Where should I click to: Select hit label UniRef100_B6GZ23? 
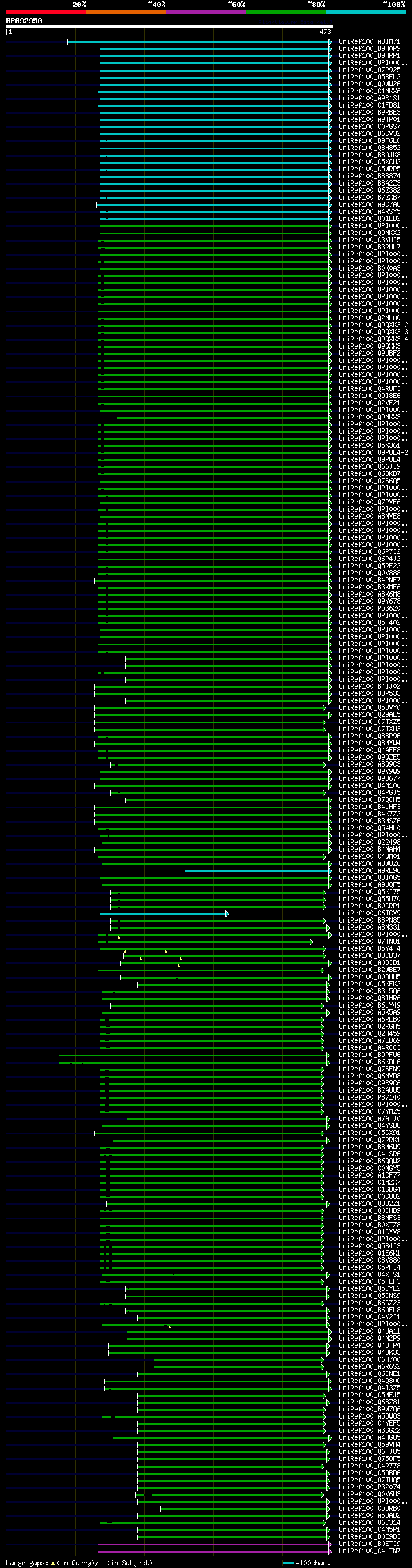370,1303
